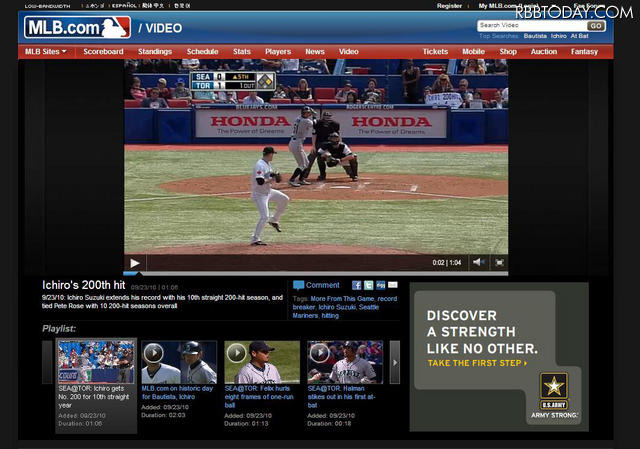640x449 pixels.
Task: Open the More From This Game tag
Action: coord(342,299)
